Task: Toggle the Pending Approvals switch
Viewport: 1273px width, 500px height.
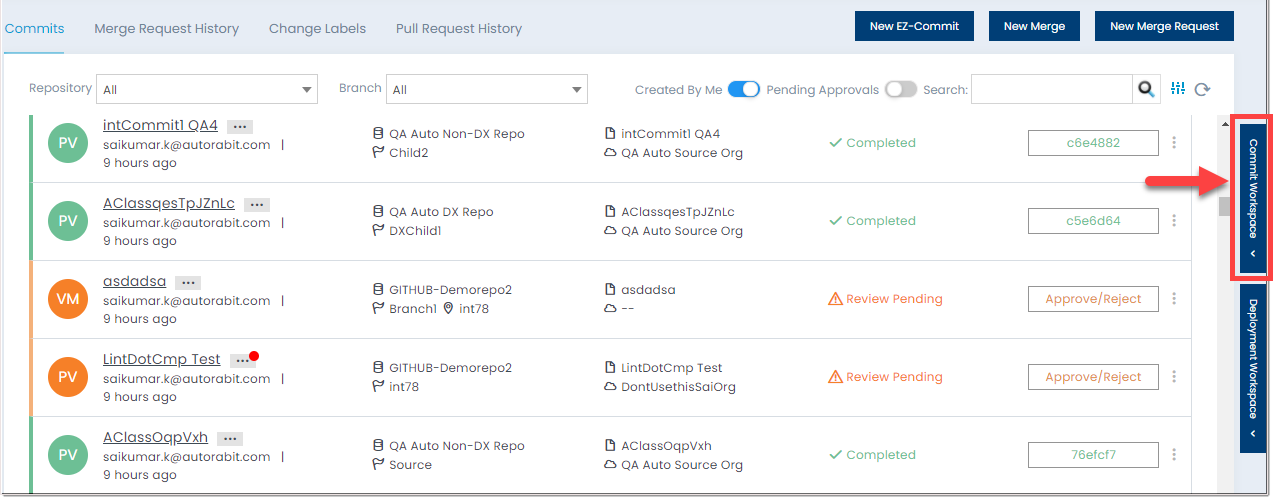Action: (x=900, y=89)
